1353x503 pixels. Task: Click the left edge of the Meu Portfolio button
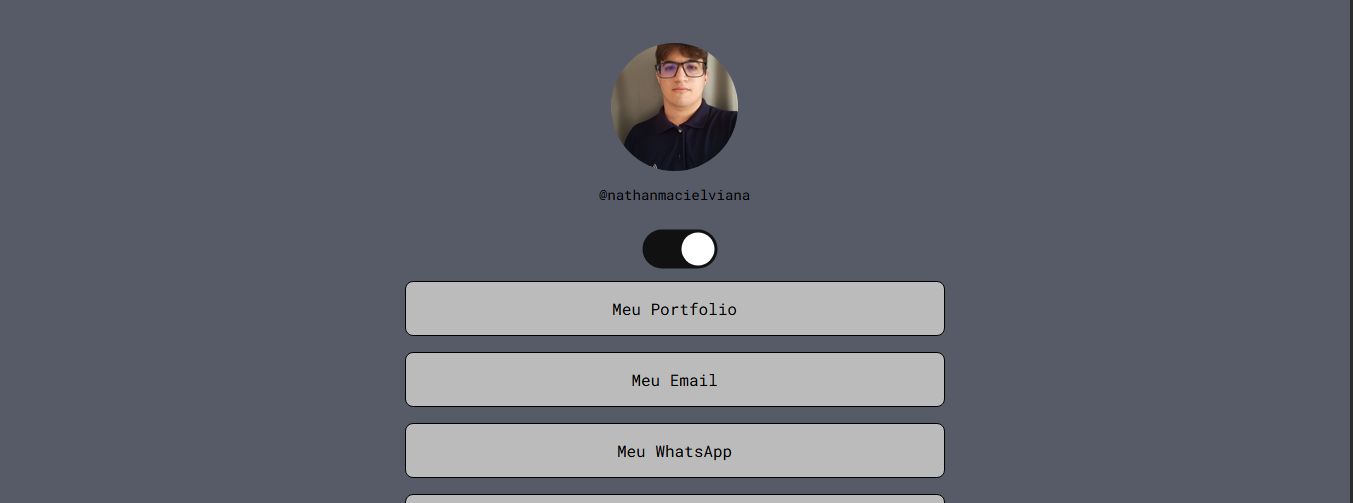[414, 309]
